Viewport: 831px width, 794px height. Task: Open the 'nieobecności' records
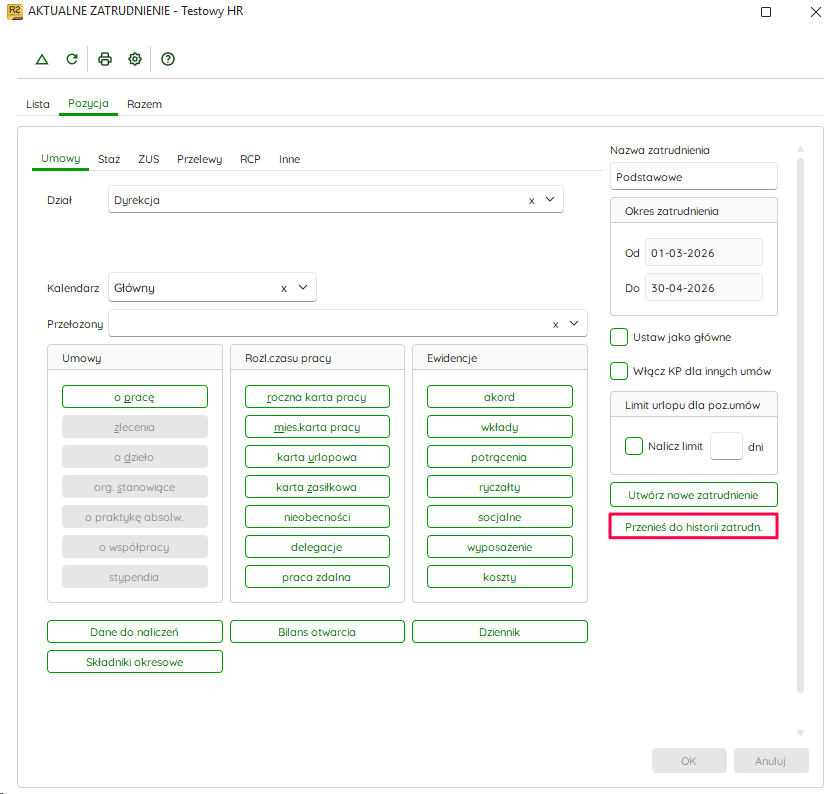(317, 517)
